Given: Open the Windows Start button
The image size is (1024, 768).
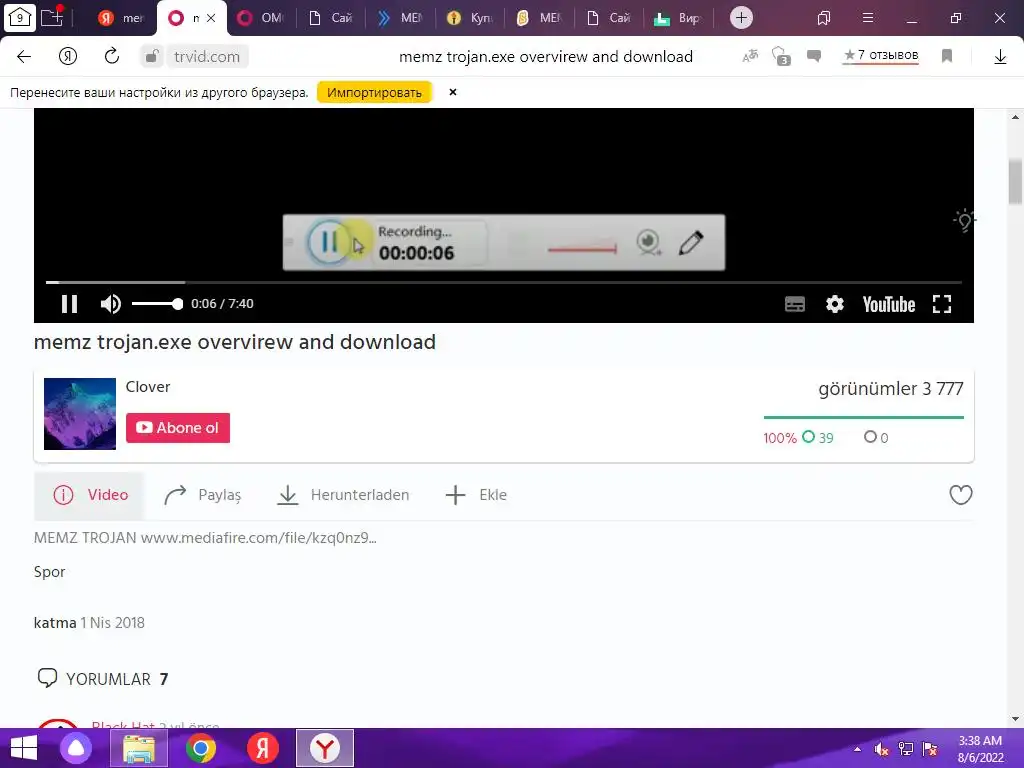Looking at the screenshot, I should 24,748.
